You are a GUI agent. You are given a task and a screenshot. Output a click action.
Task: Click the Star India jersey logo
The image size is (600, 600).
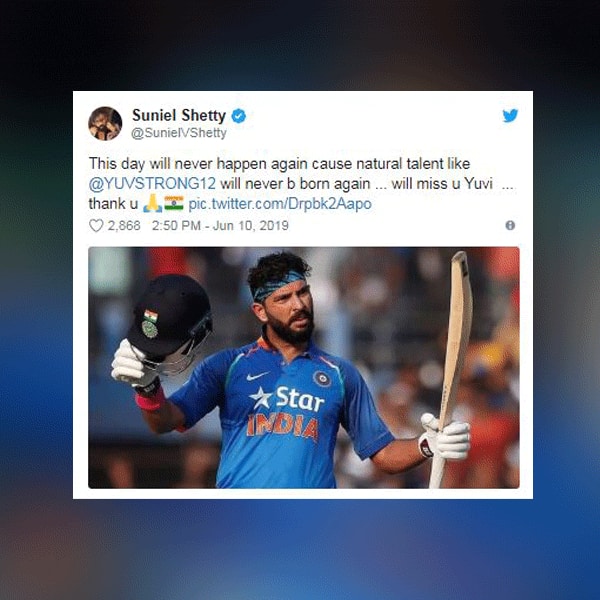[286, 413]
